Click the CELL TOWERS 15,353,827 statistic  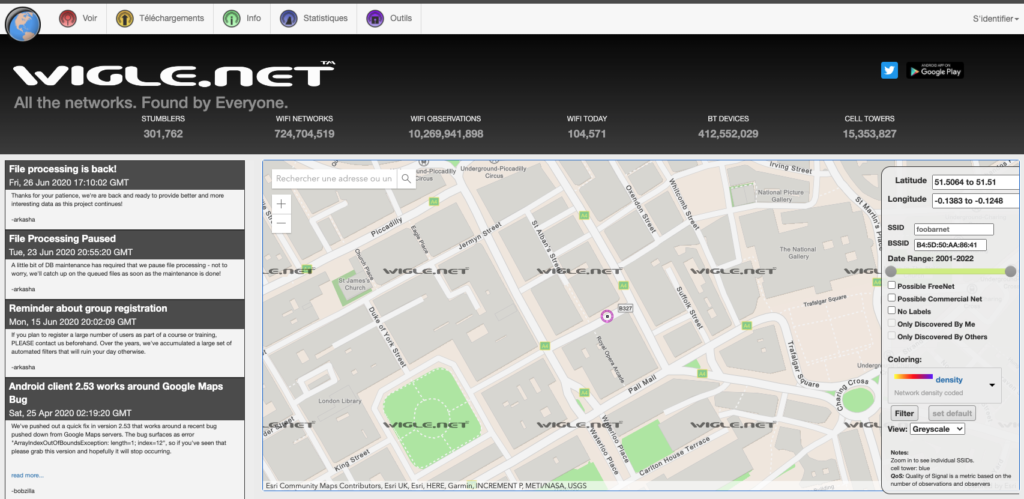[869, 127]
